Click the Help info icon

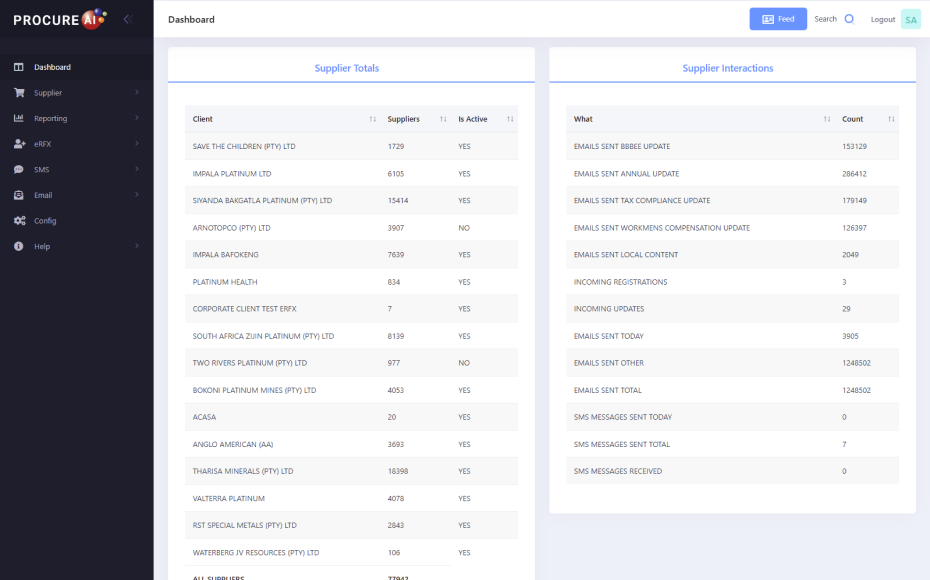tap(18, 246)
